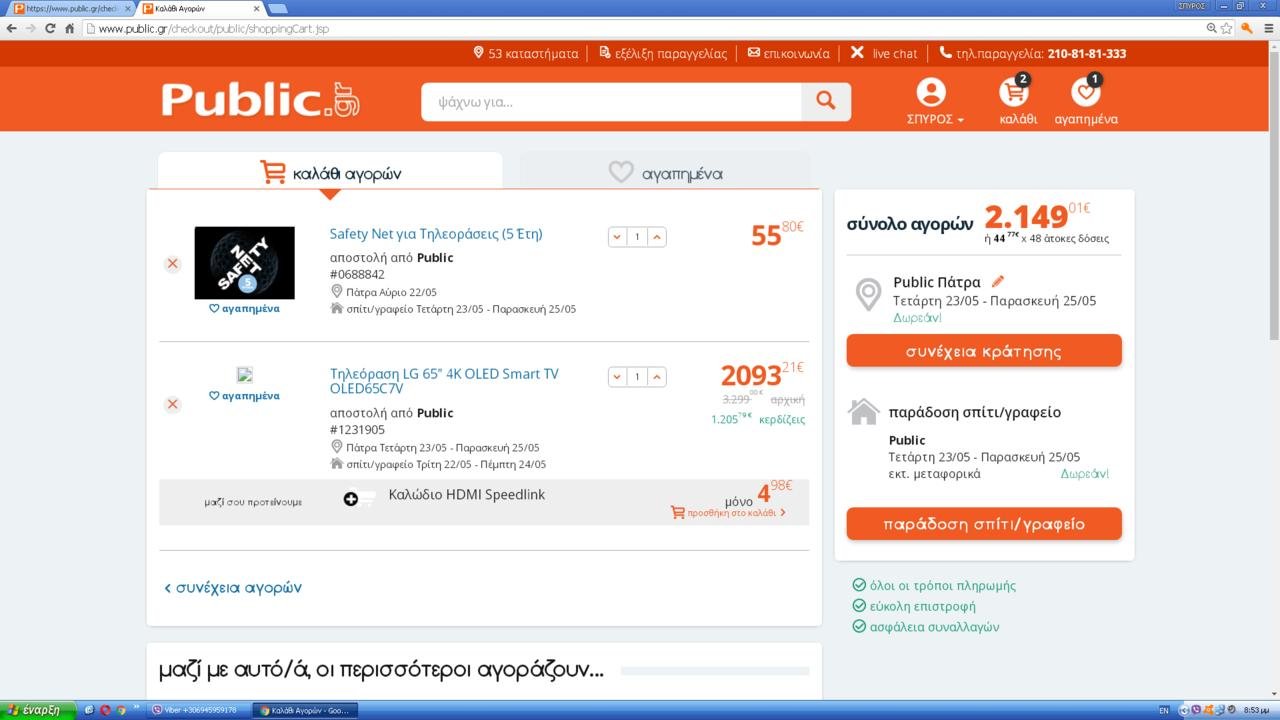This screenshot has width=1280, height=720.
Task: Click the browser back arrow
Action: [11, 28]
